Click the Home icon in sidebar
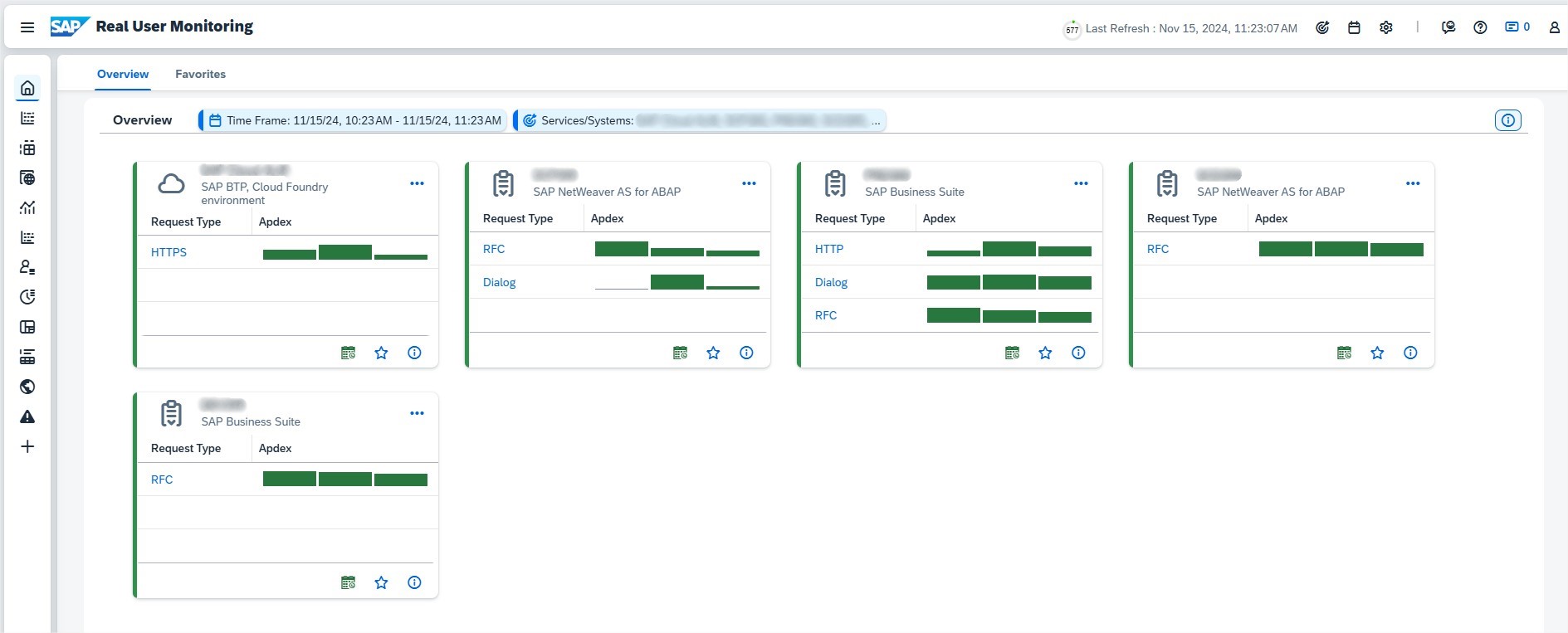1568x633 pixels. (x=27, y=88)
